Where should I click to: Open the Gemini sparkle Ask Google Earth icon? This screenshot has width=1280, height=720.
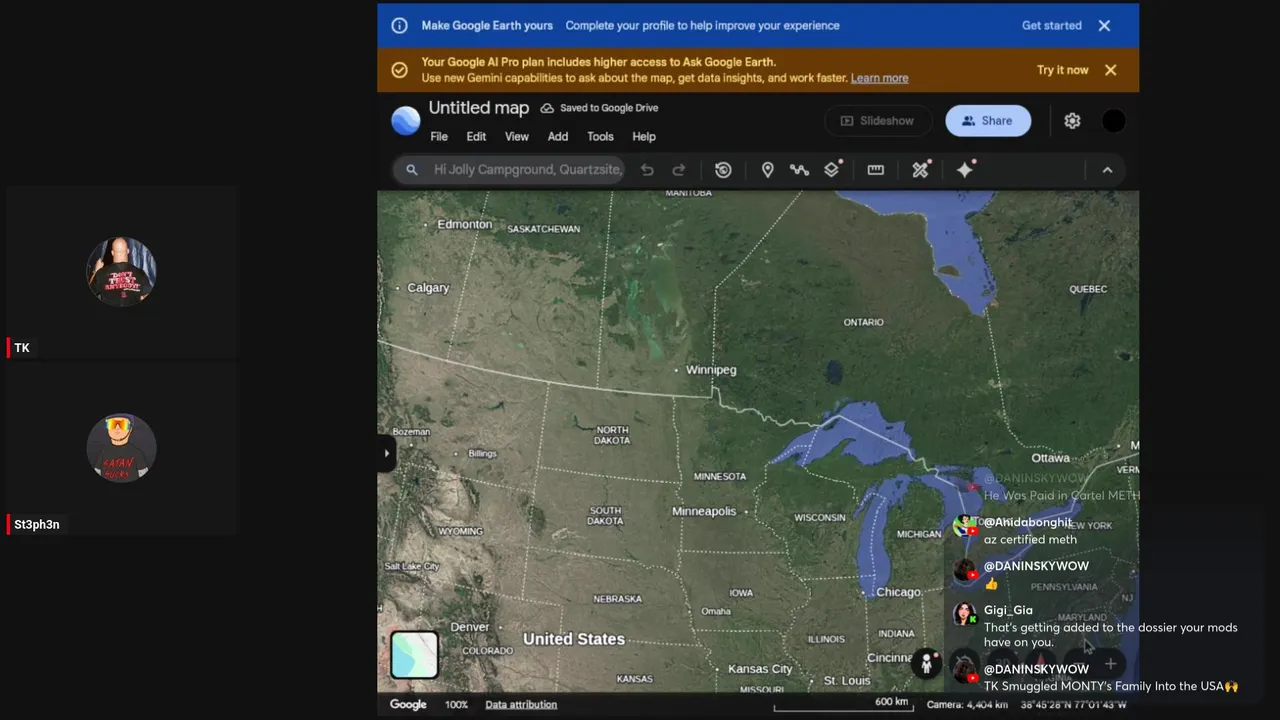pos(965,169)
